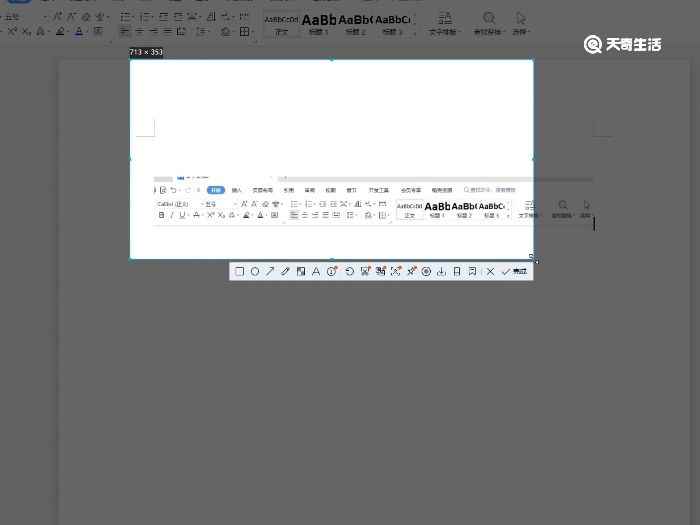Image resolution: width=700 pixels, height=525 pixels.
Task: Click the font color A icon in top ribbon
Action: [x=79, y=31]
